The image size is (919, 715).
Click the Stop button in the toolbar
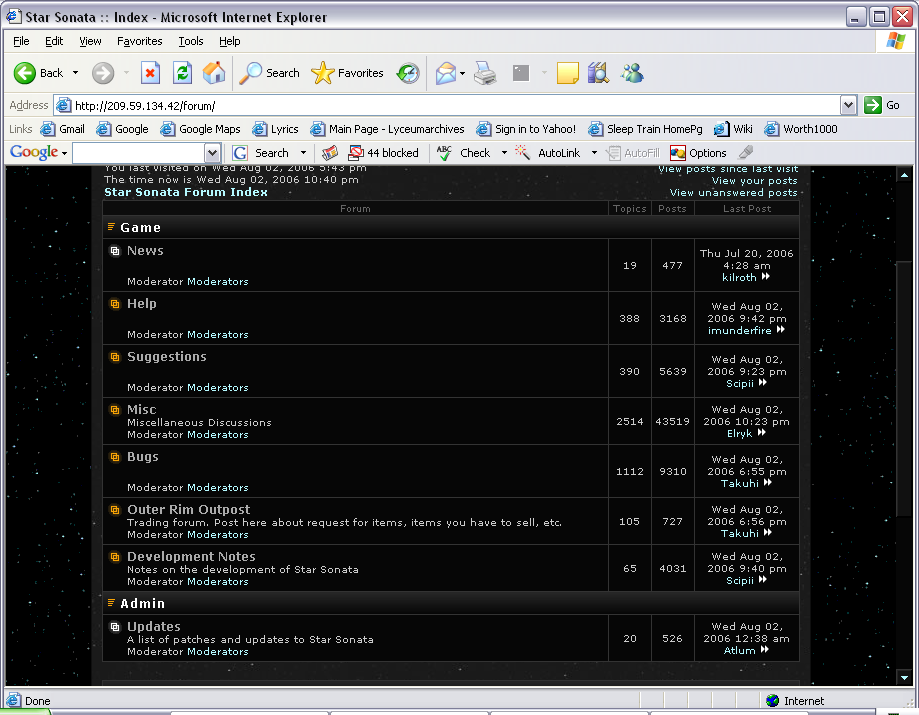(x=150, y=73)
